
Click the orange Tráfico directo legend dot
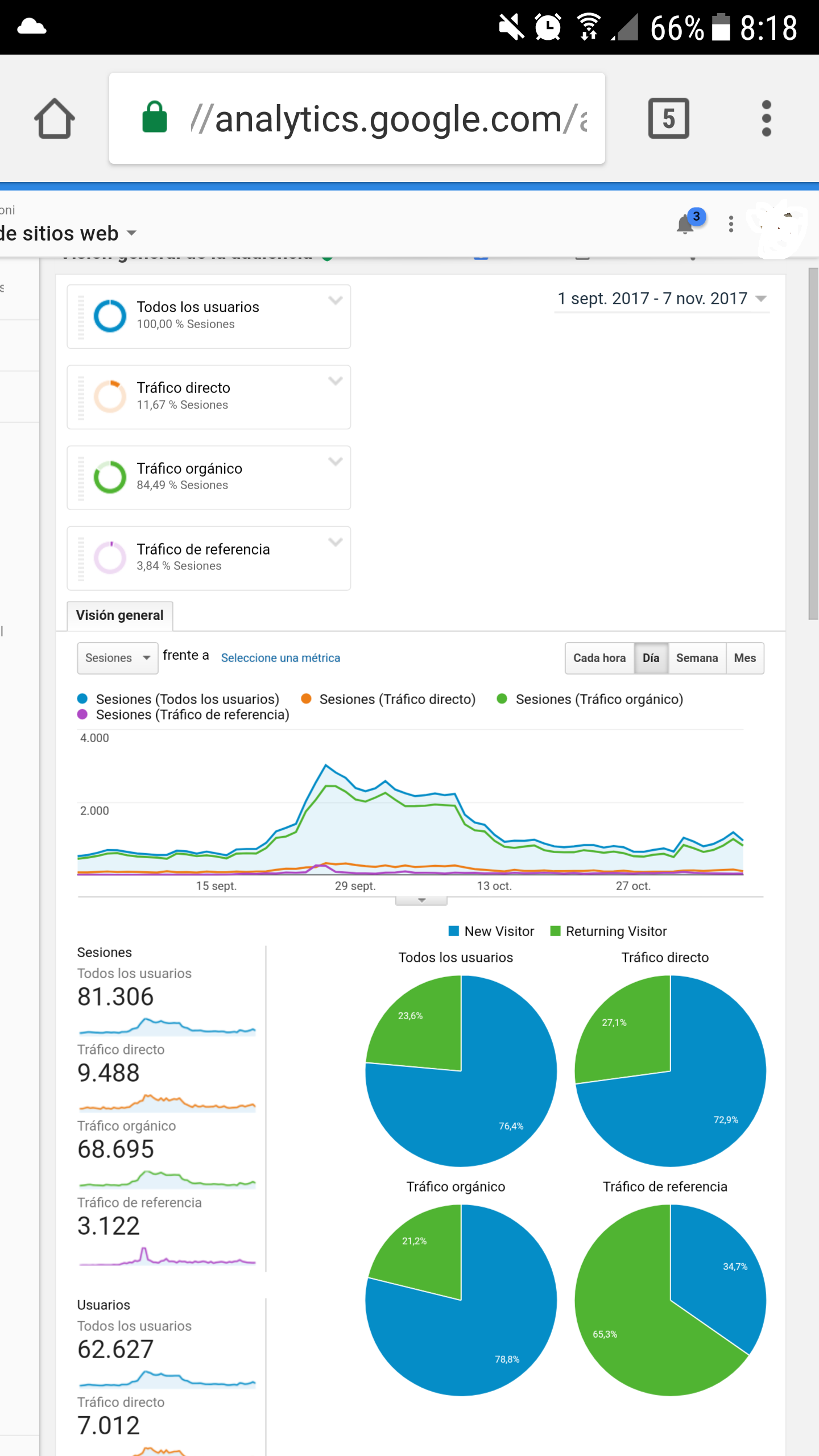click(306, 699)
